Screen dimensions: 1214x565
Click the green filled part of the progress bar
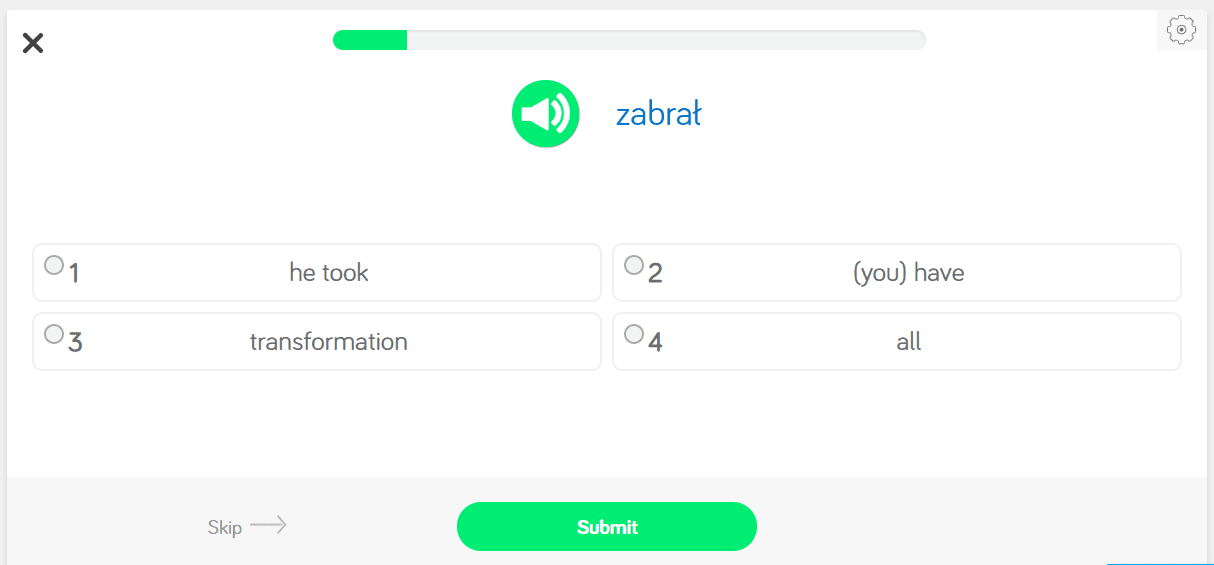coord(370,40)
